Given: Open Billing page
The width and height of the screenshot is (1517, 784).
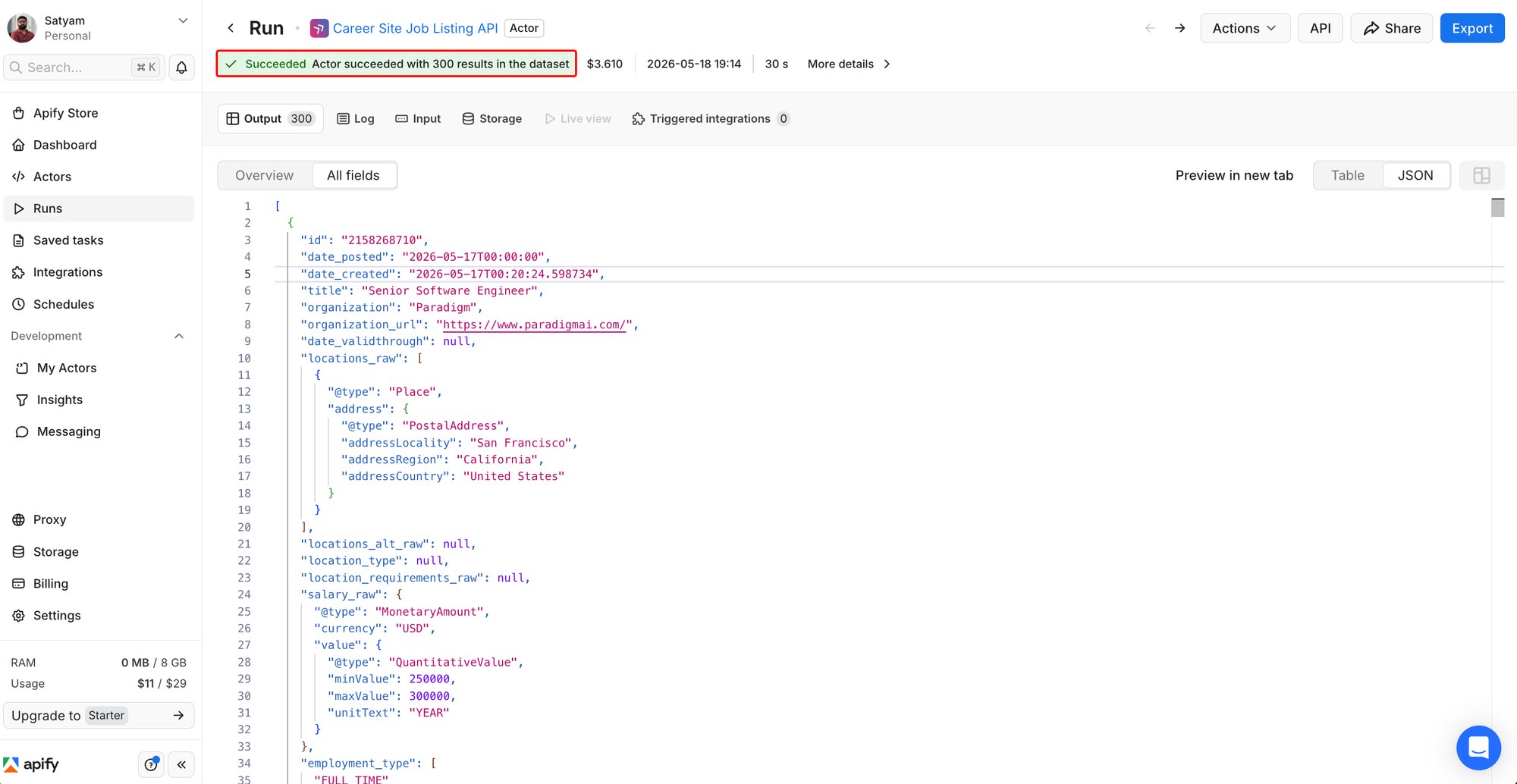Looking at the screenshot, I should pyautogui.click(x=99, y=584).
